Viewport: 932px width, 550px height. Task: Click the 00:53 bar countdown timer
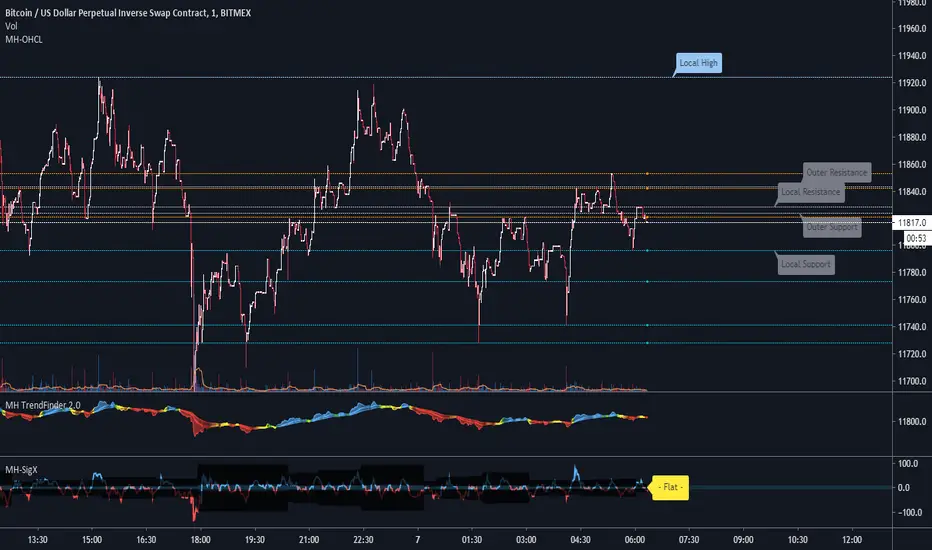(x=916, y=238)
